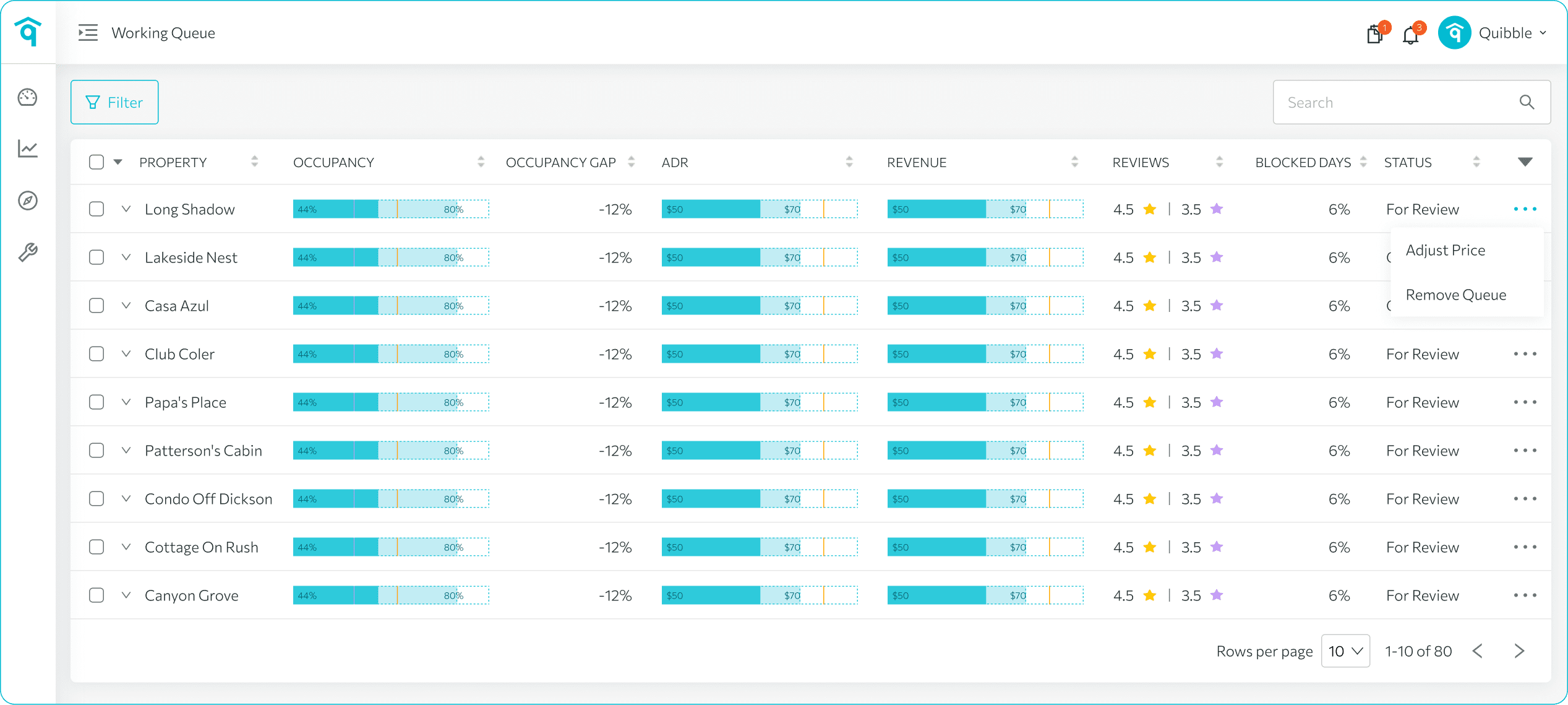Click the Canyon Grove property name

[x=191, y=596]
